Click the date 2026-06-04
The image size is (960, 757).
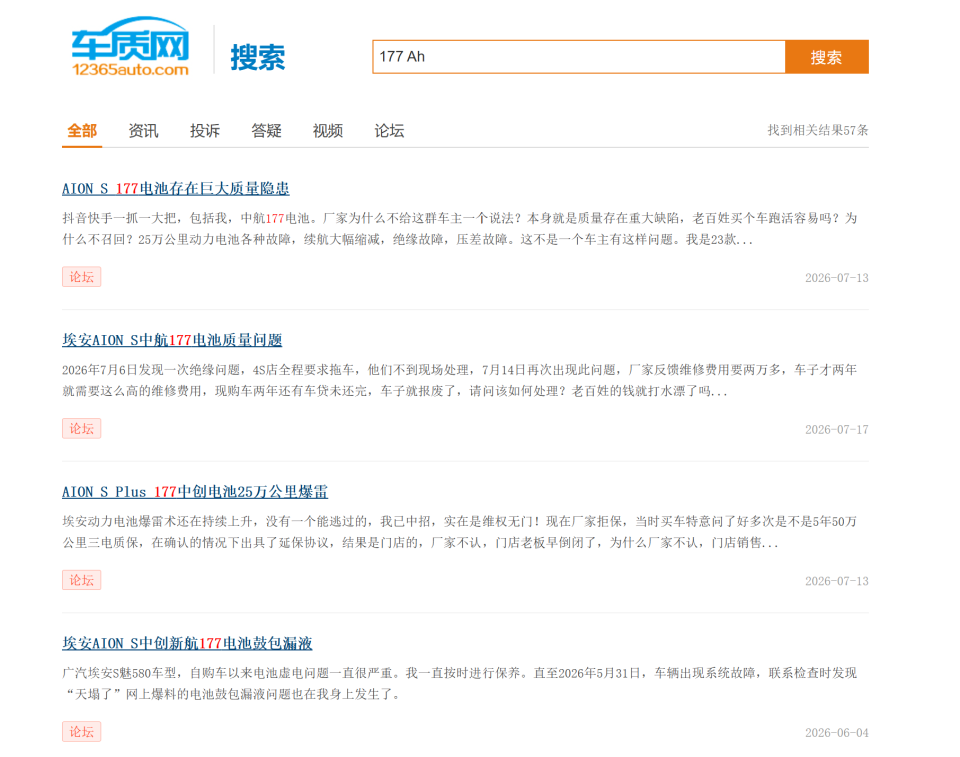coord(836,733)
